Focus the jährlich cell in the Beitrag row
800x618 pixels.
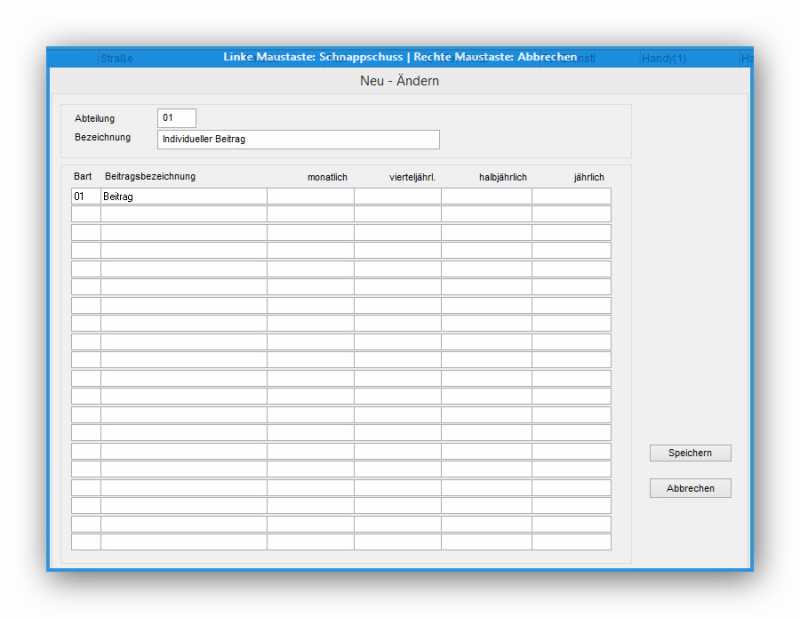point(571,197)
